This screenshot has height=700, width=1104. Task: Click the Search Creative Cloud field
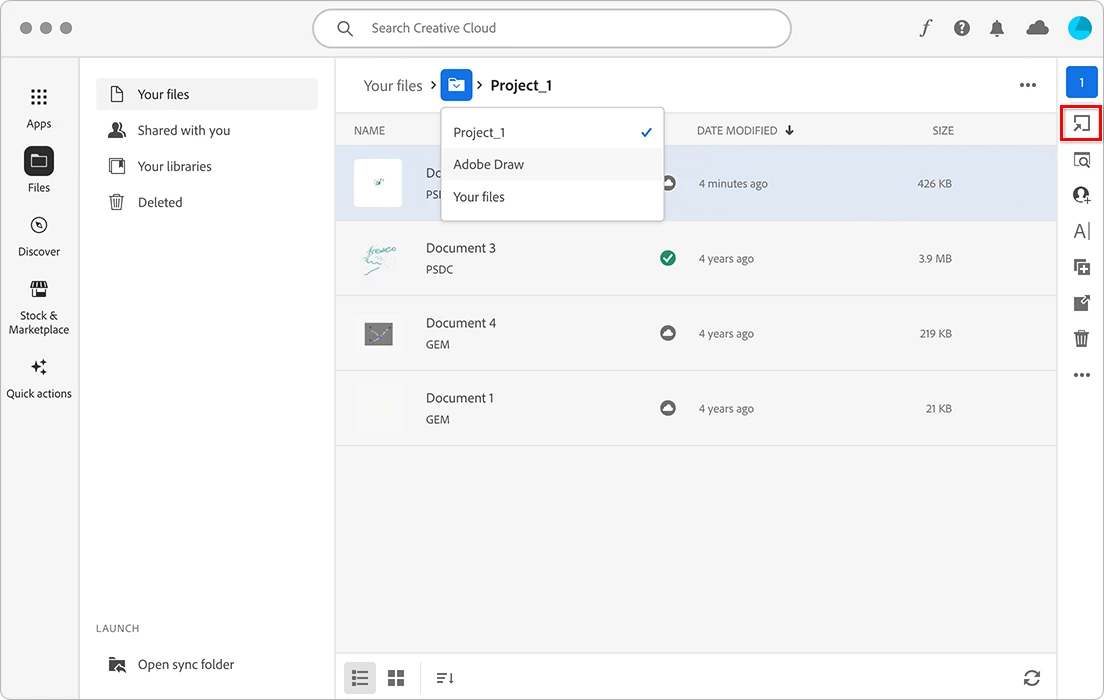pos(552,28)
